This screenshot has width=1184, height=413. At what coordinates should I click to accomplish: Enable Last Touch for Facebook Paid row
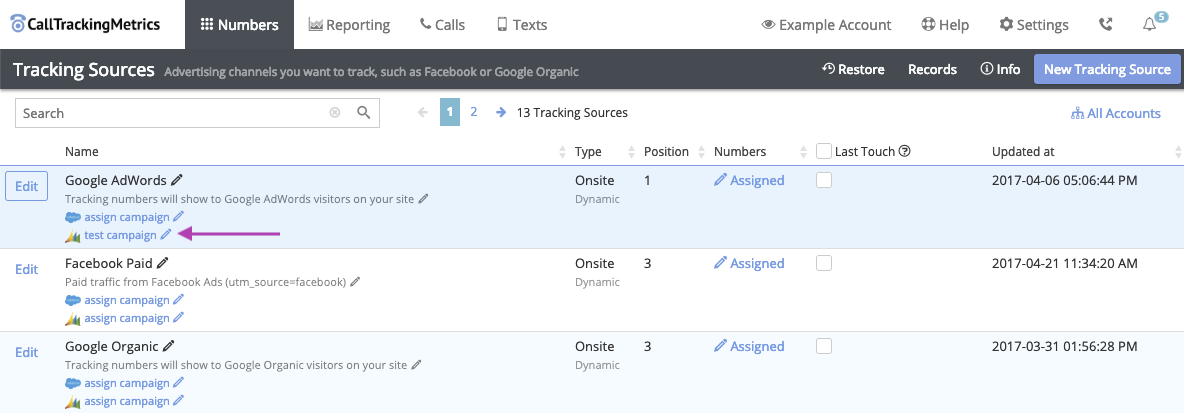(x=824, y=263)
